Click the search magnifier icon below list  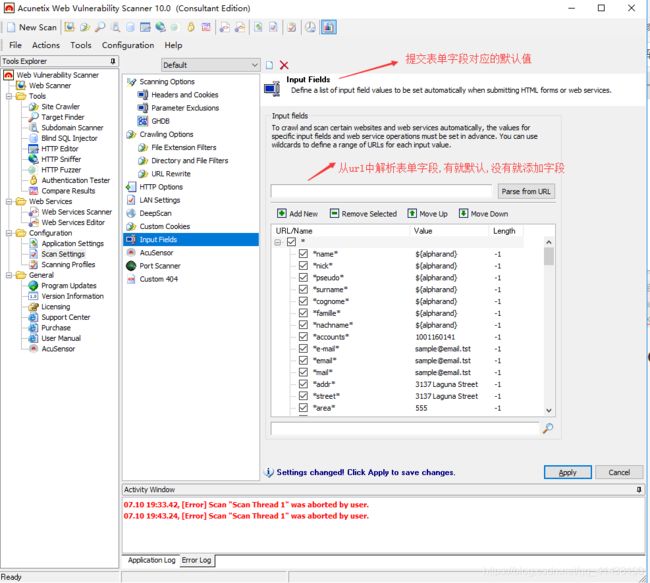pos(548,428)
